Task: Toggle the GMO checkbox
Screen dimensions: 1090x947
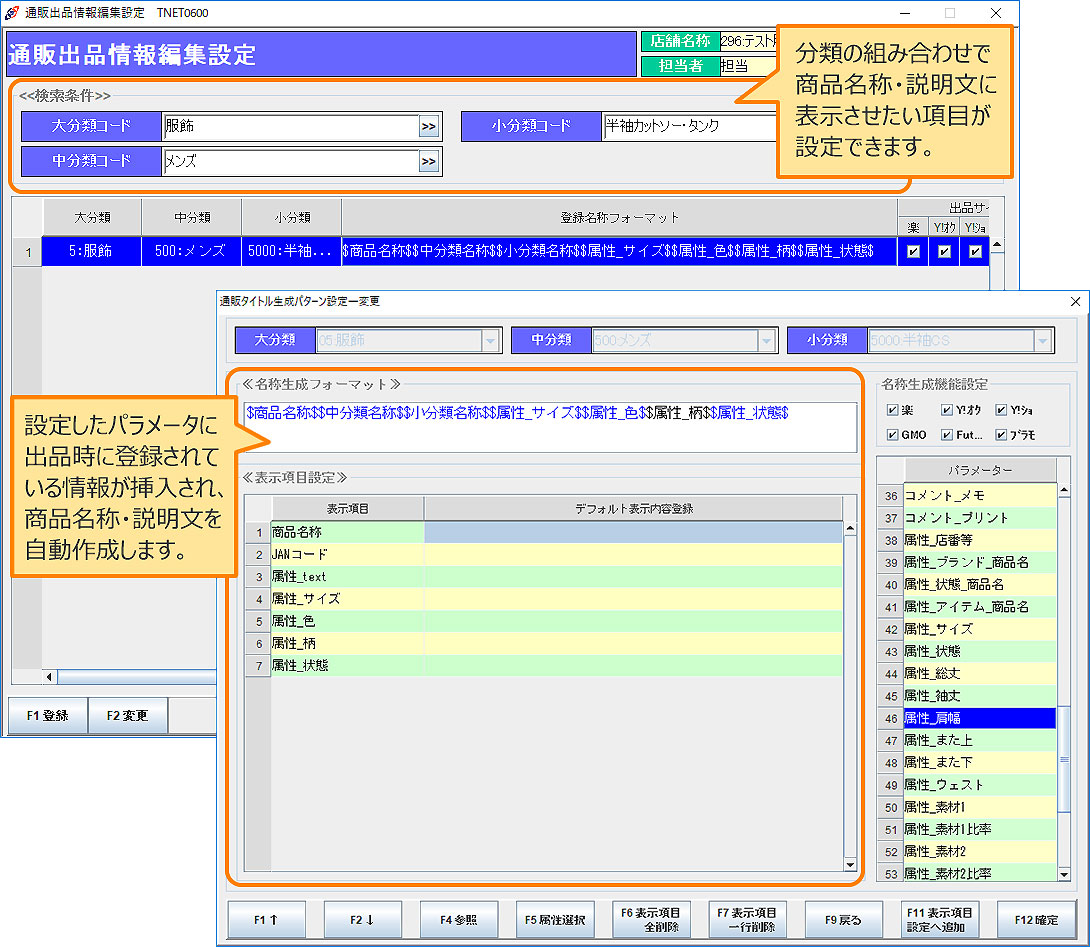Action: pyautogui.click(x=892, y=435)
